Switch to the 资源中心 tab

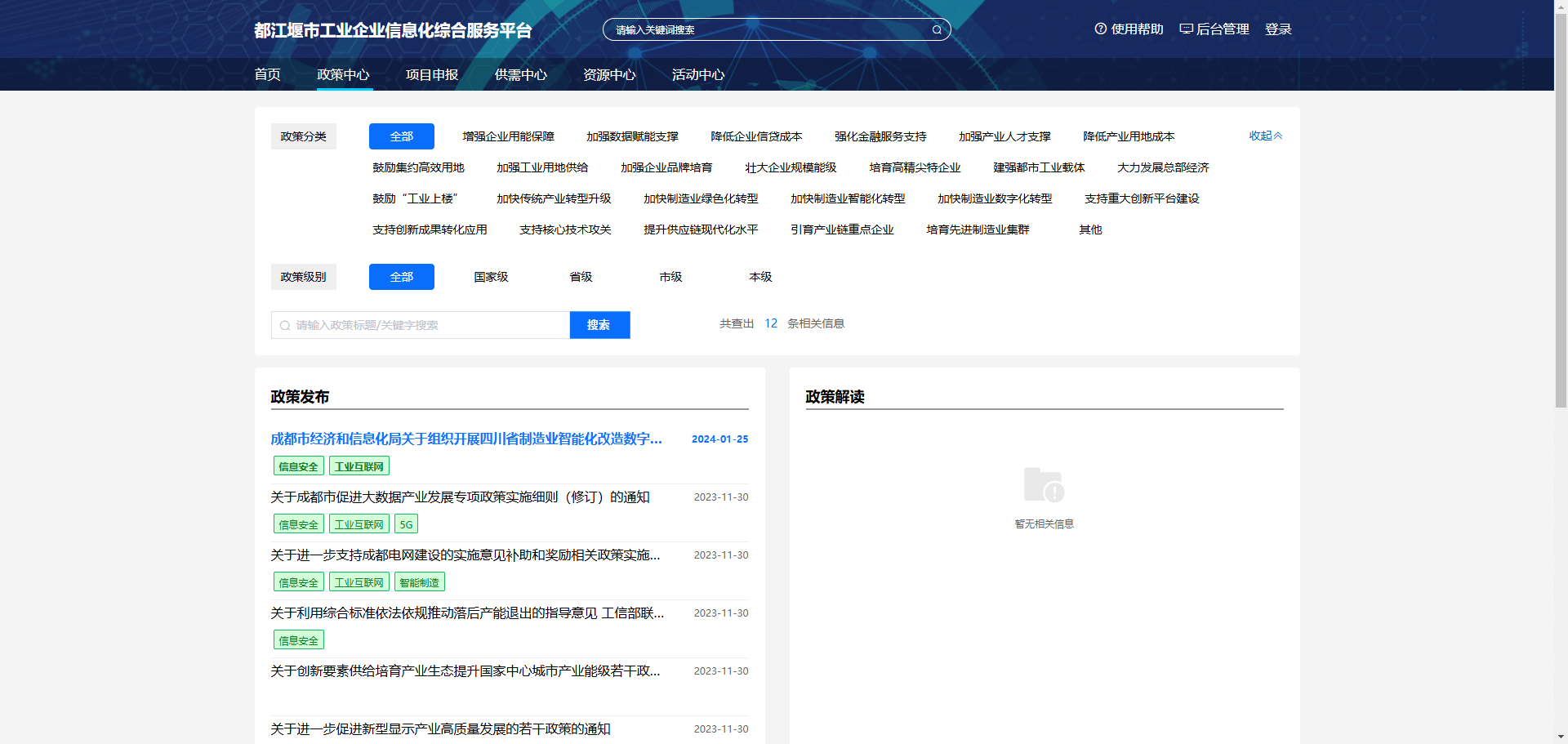tap(609, 74)
